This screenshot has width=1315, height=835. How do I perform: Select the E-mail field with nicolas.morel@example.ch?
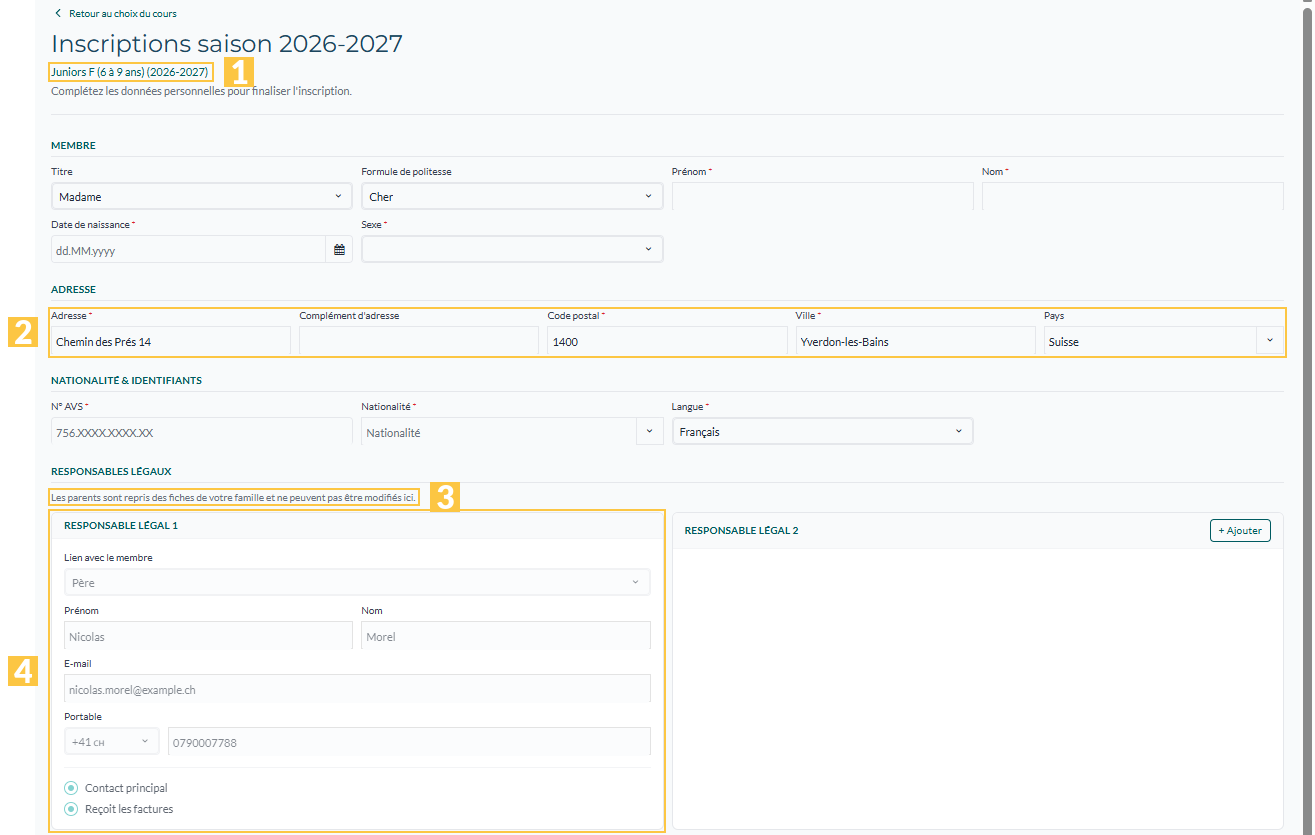[357, 689]
